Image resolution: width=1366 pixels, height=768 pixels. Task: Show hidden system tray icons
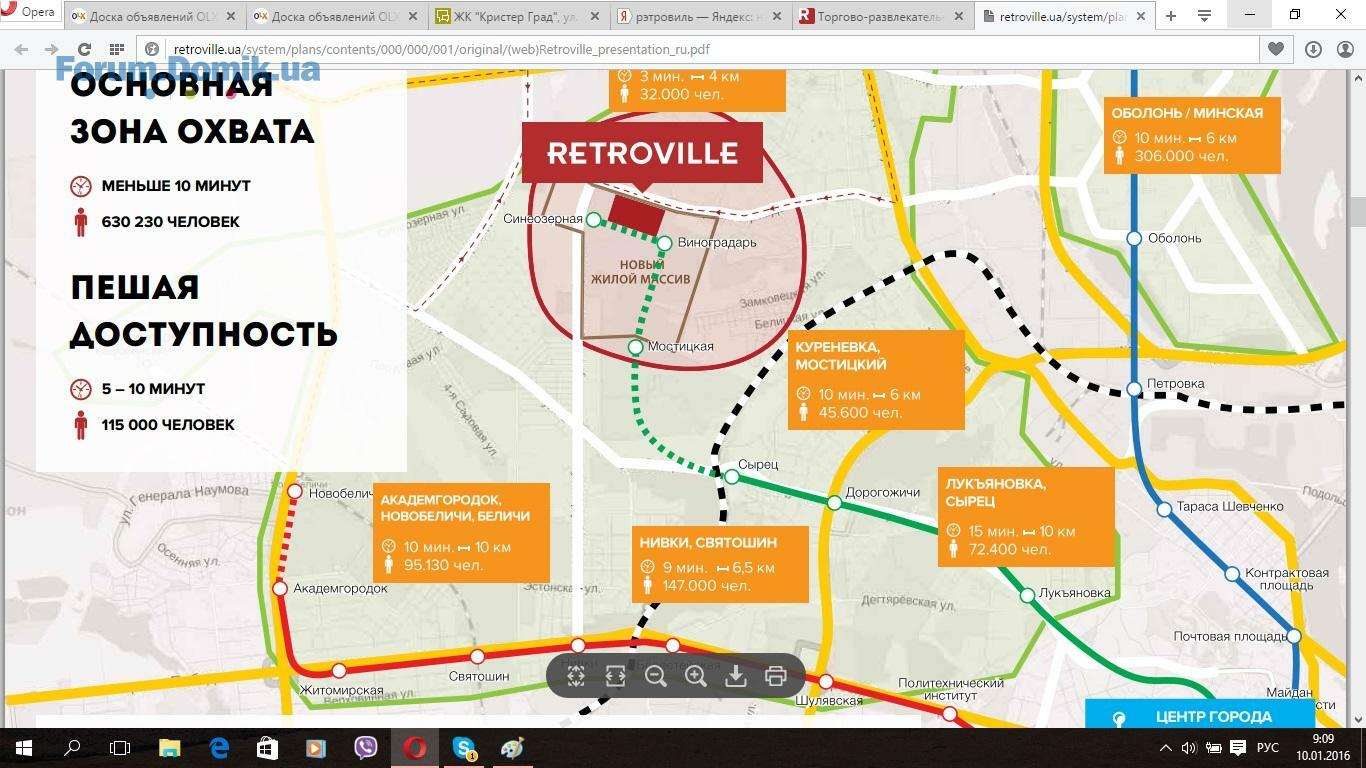pos(1165,748)
